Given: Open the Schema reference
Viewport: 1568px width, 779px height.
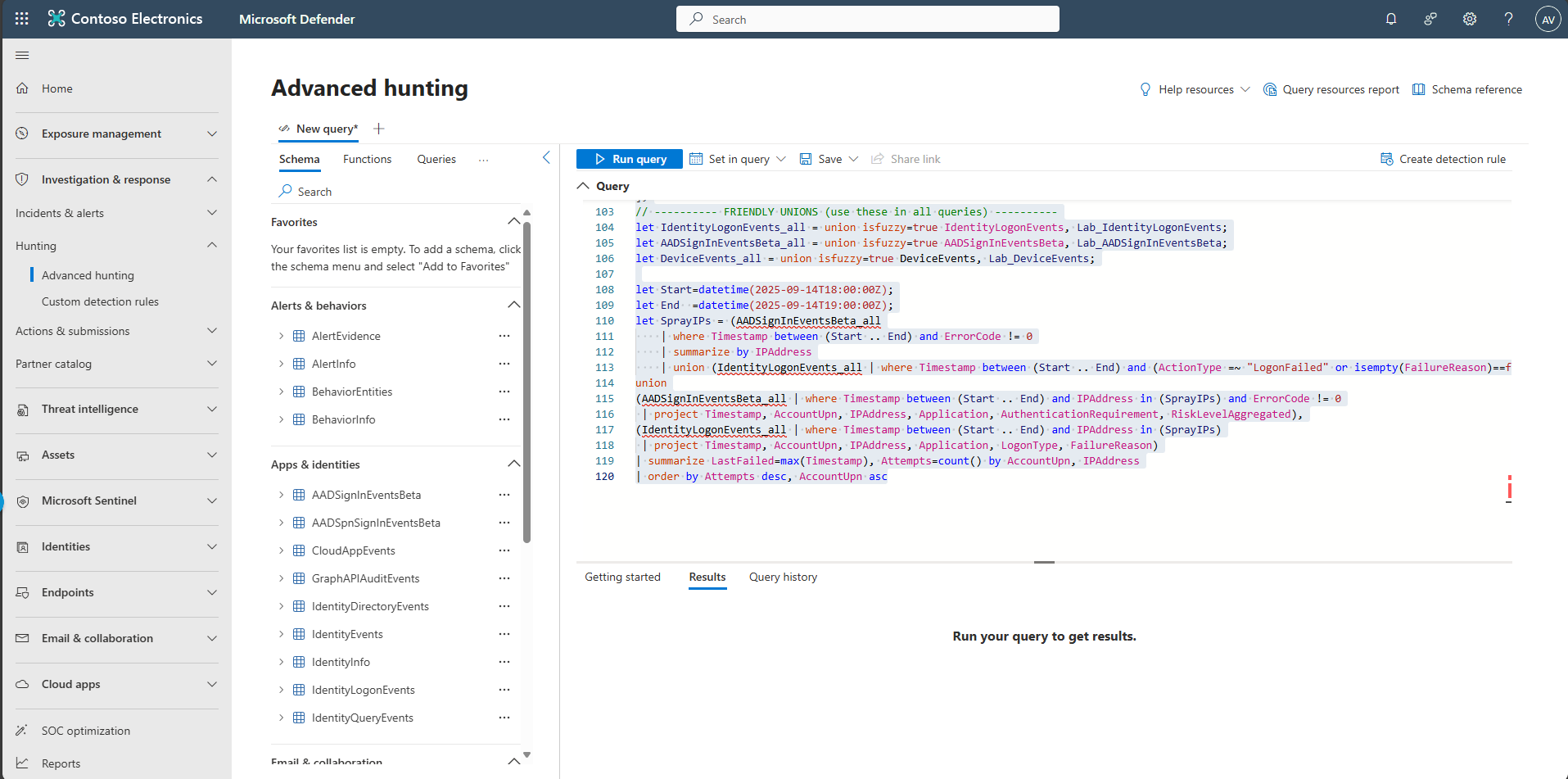Looking at the screenshot, I should [x=1467, y=89].
